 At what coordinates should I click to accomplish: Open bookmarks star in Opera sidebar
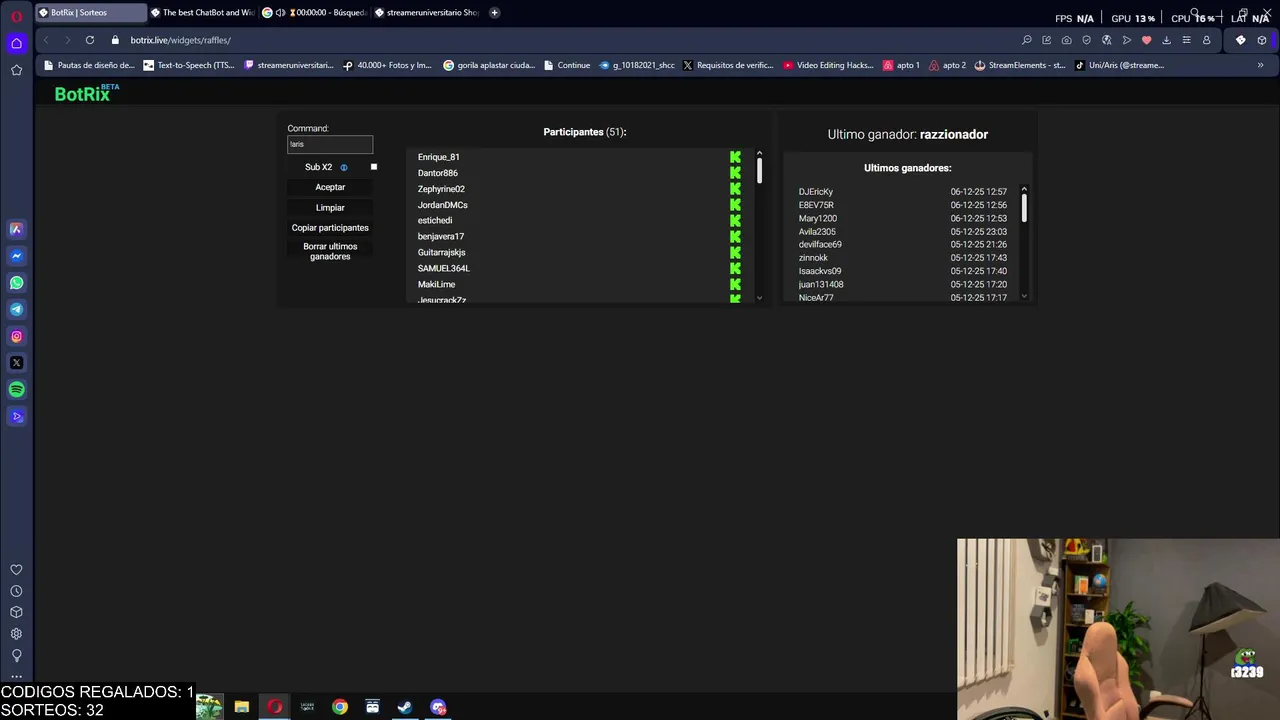(16, 70)
